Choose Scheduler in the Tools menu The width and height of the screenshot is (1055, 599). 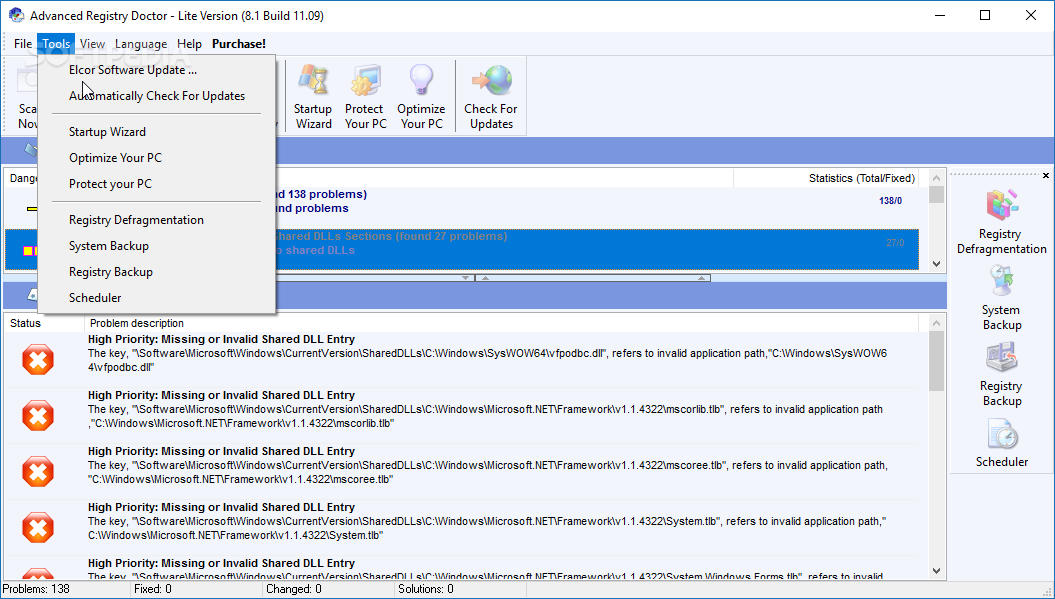pos(156,298)
